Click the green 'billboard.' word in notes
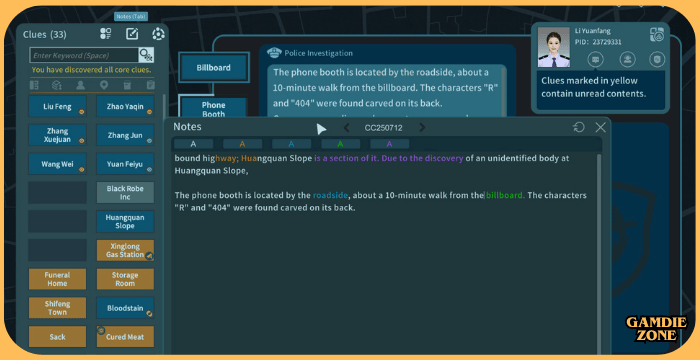Image resolution: width=700 pixels, height=360 pixels. coord(506,195)
